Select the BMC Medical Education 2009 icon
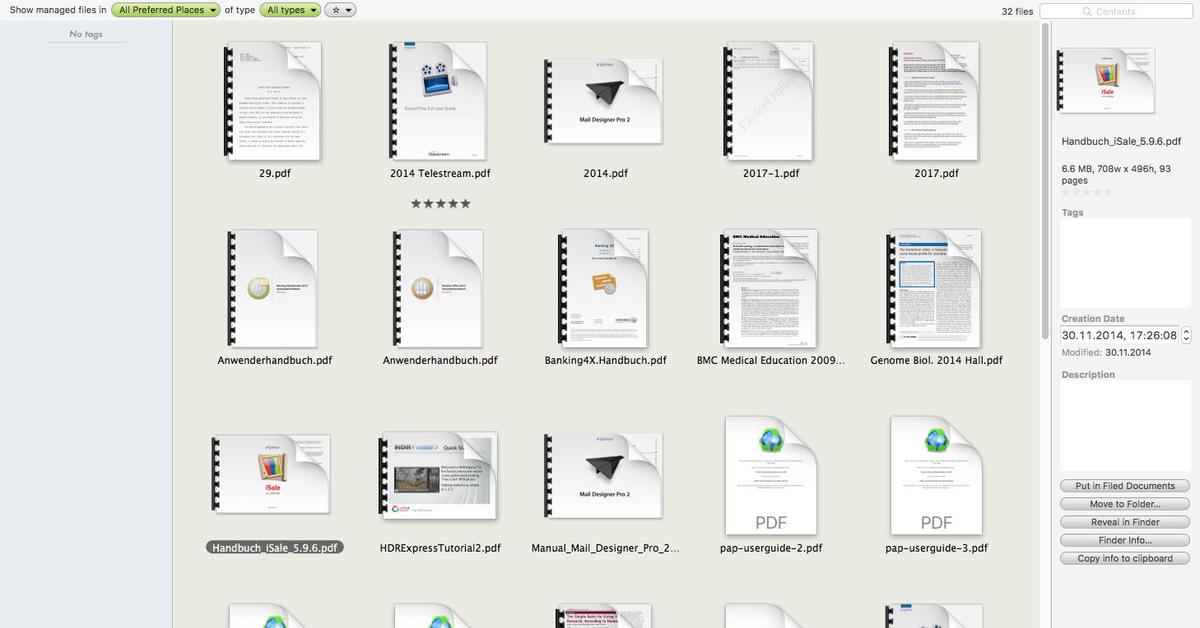This screenshot has width=1200, height=628. (x=771, y=288)
